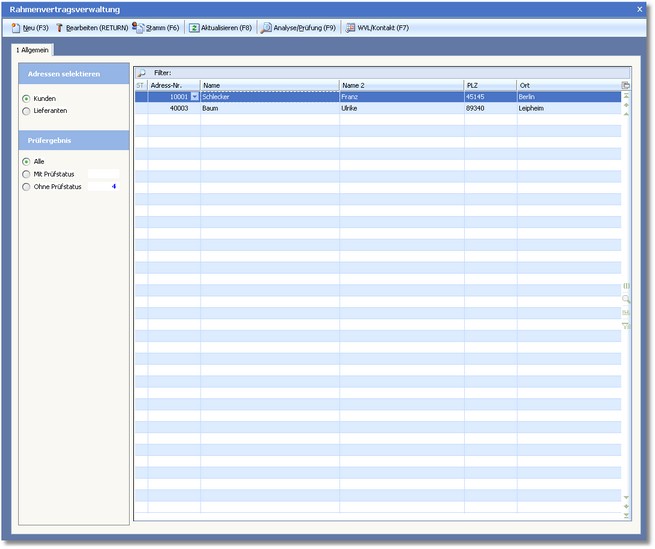
Task: Choose the Ohne Prüfstatus option
Action: [26, 187]
